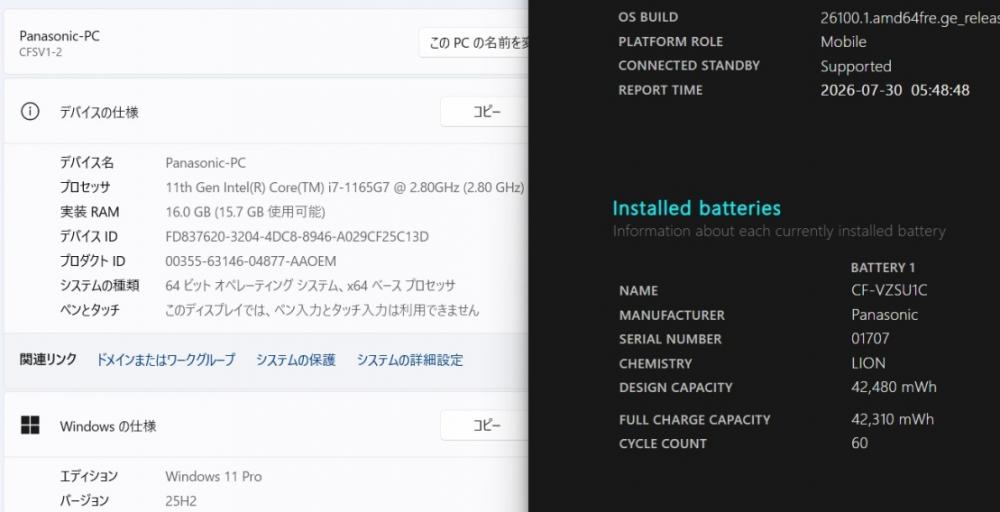This screenshot has height=512, width=1000.
Task: Select the 実装 RAM label
Action: pyautogui.click(x=89, y=212)
